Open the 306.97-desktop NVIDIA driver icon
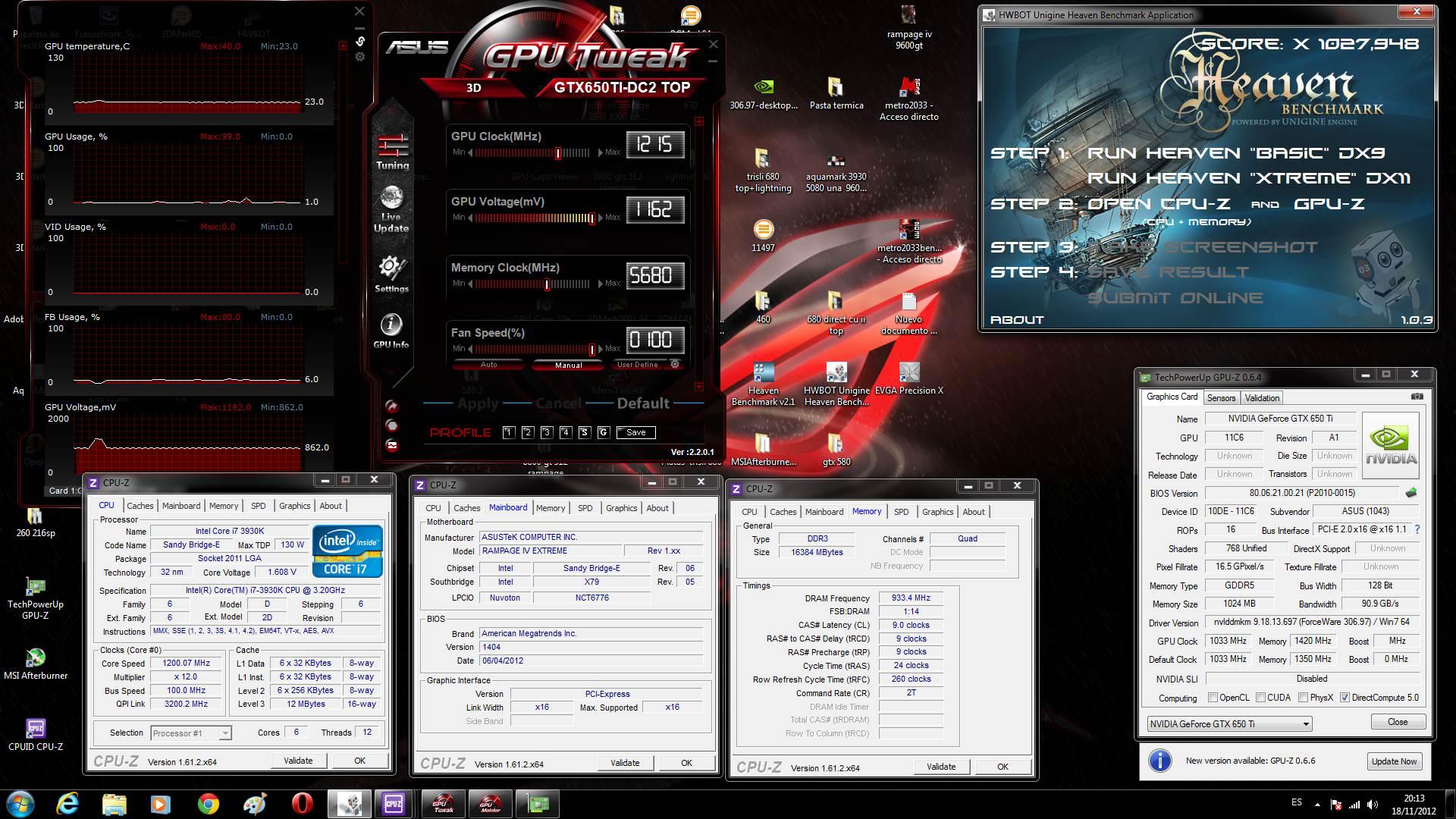 pos(764,94)
